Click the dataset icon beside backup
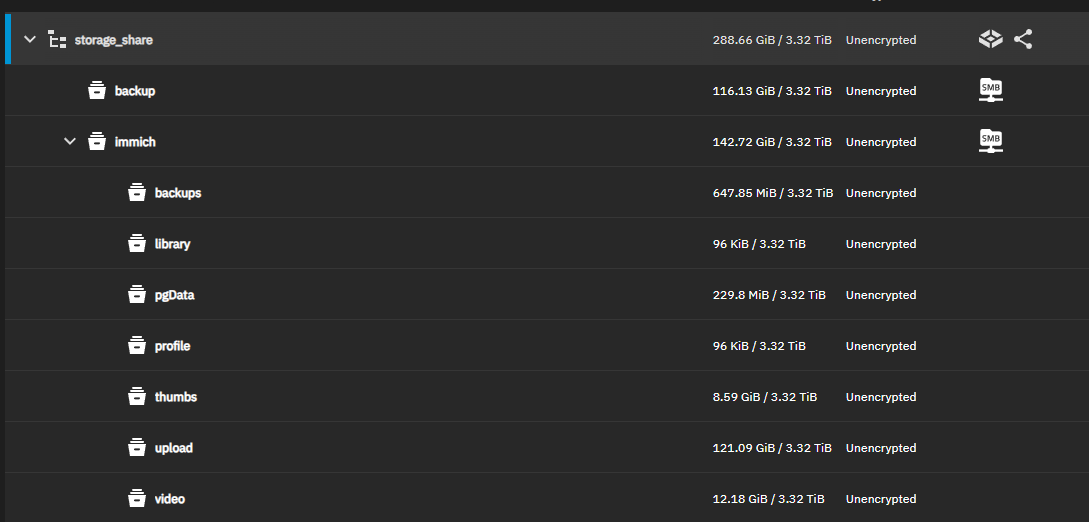The image size is (1089, 522). click(x=97, y=91)
